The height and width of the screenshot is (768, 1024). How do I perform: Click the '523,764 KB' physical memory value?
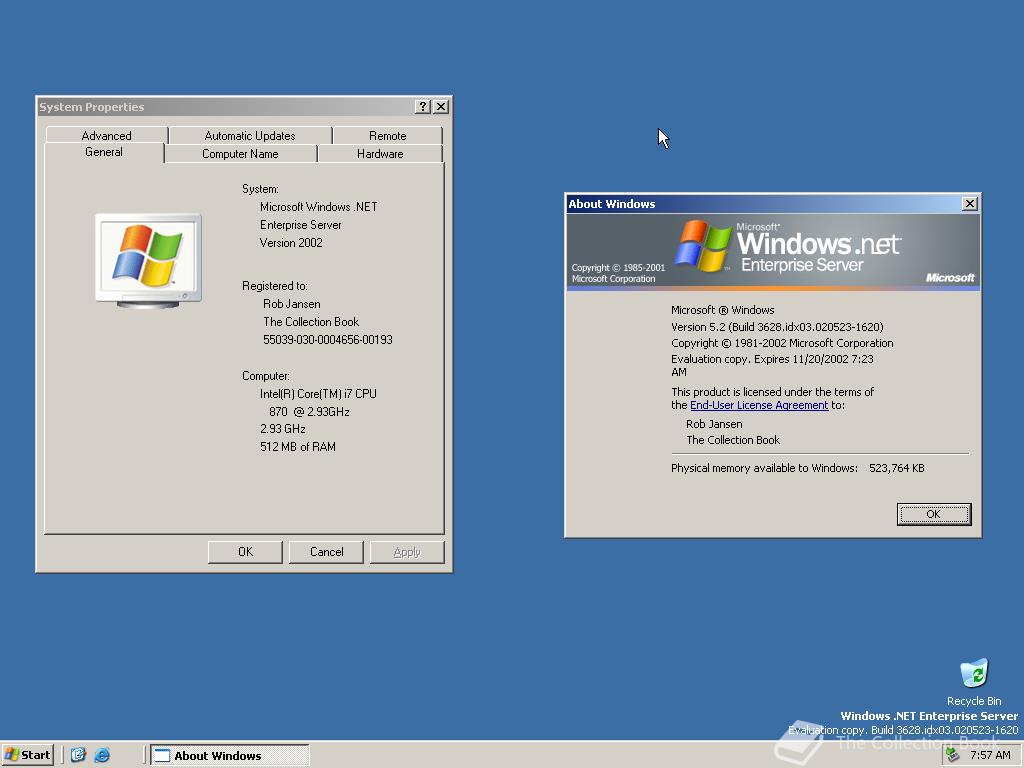click(x=897, y=468)
